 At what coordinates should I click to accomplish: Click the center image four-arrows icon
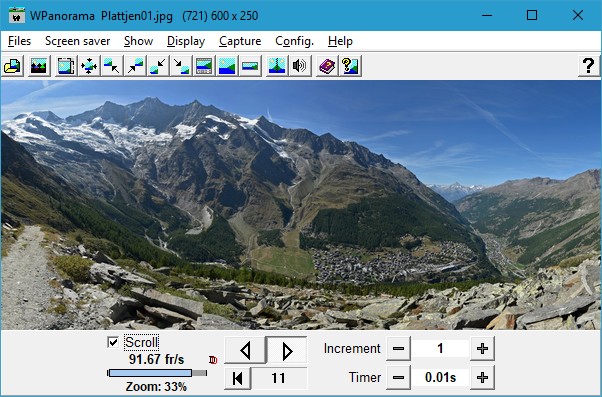pos(89,66)
